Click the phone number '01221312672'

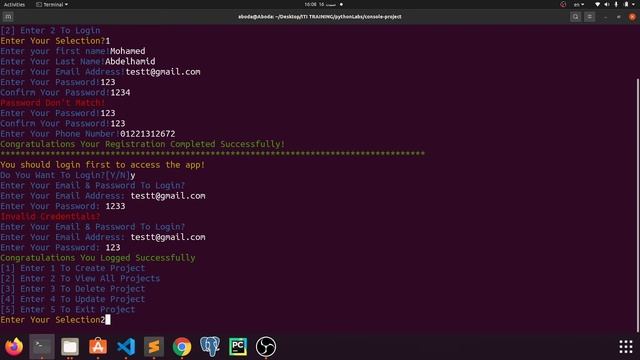coord(148,133)
